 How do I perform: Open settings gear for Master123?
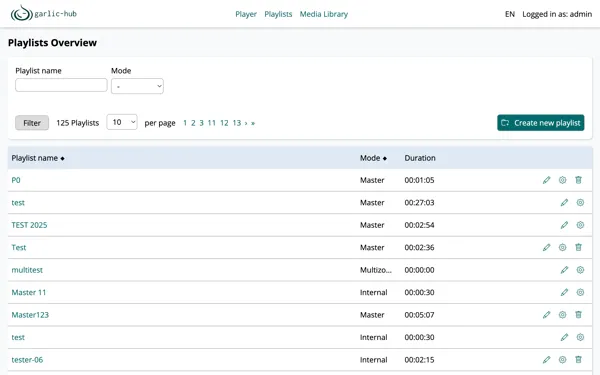tap(562, 315)
